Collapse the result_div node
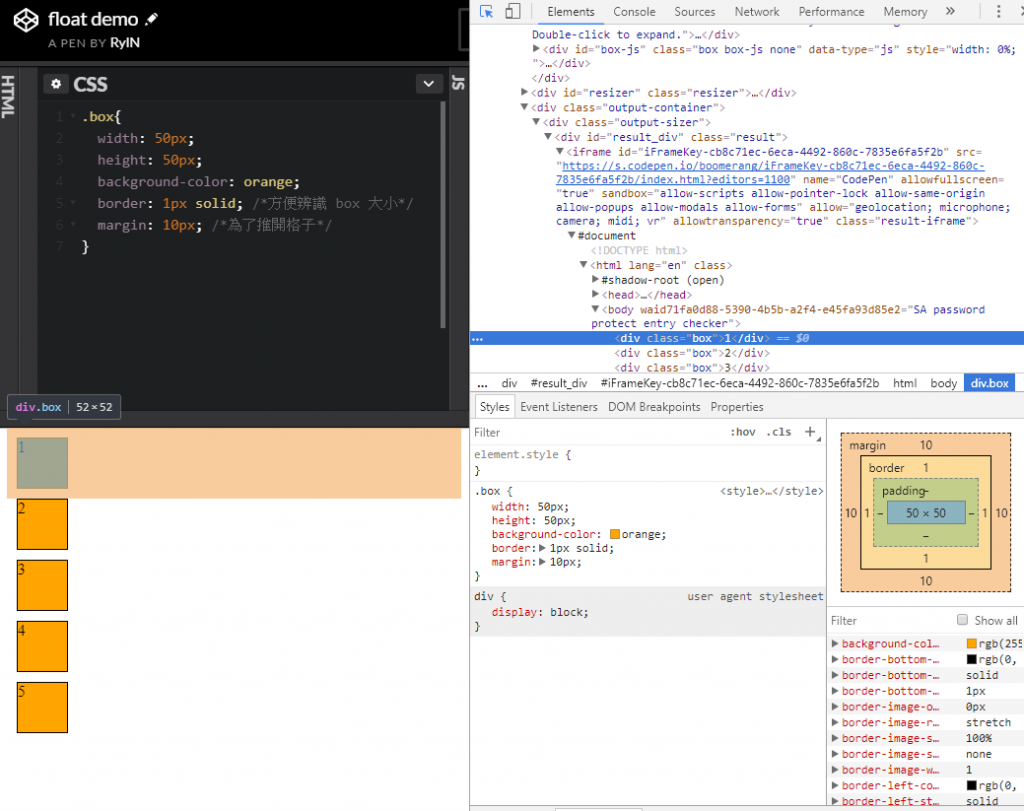The image size is (1024, 811). point(548,136)
